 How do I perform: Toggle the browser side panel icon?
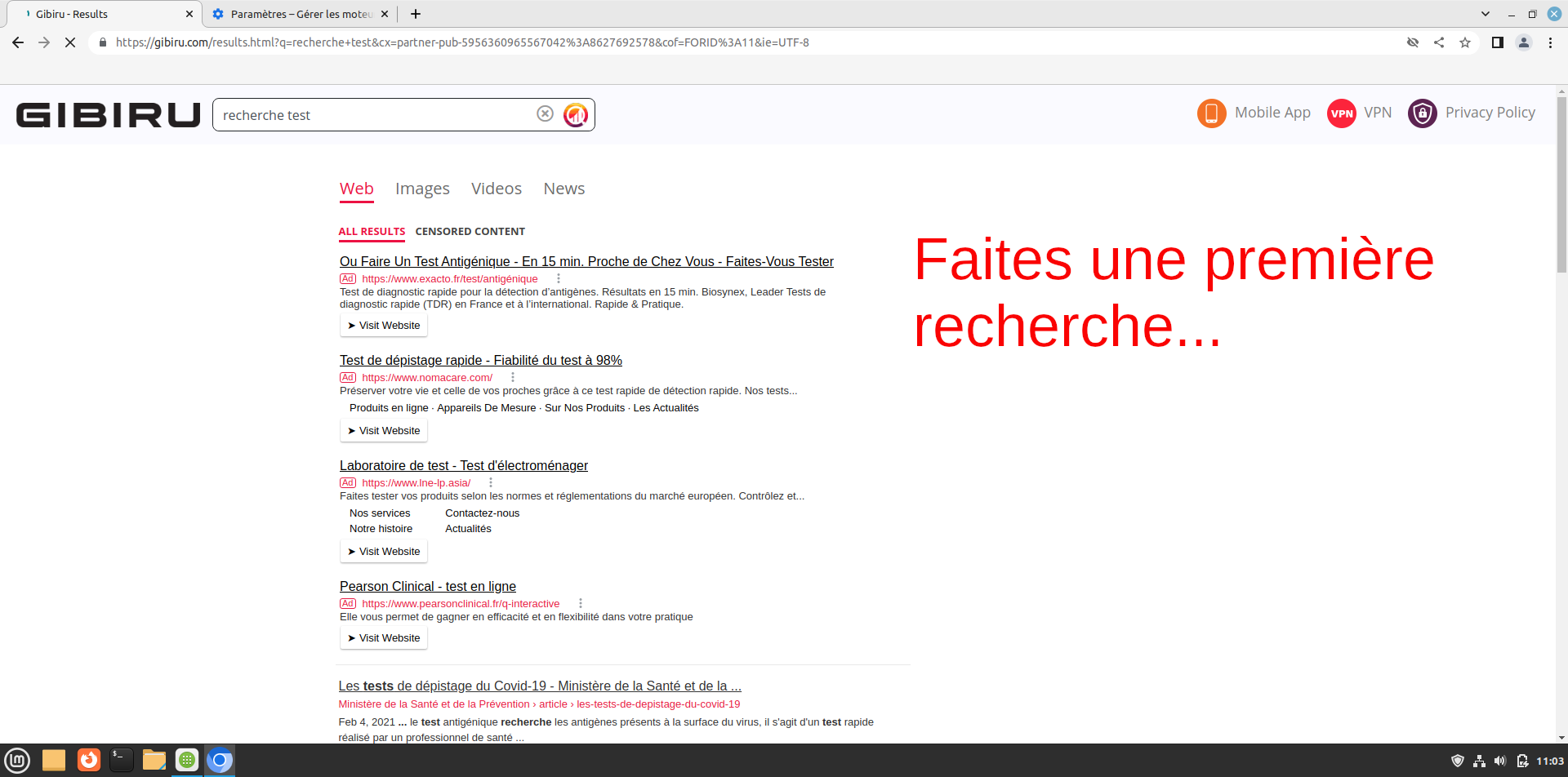coord(1497,42)
